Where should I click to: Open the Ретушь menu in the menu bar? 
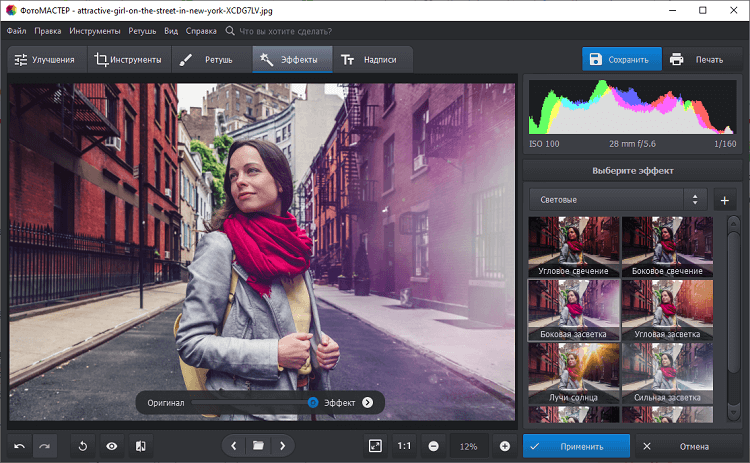(x=141, y=31)
